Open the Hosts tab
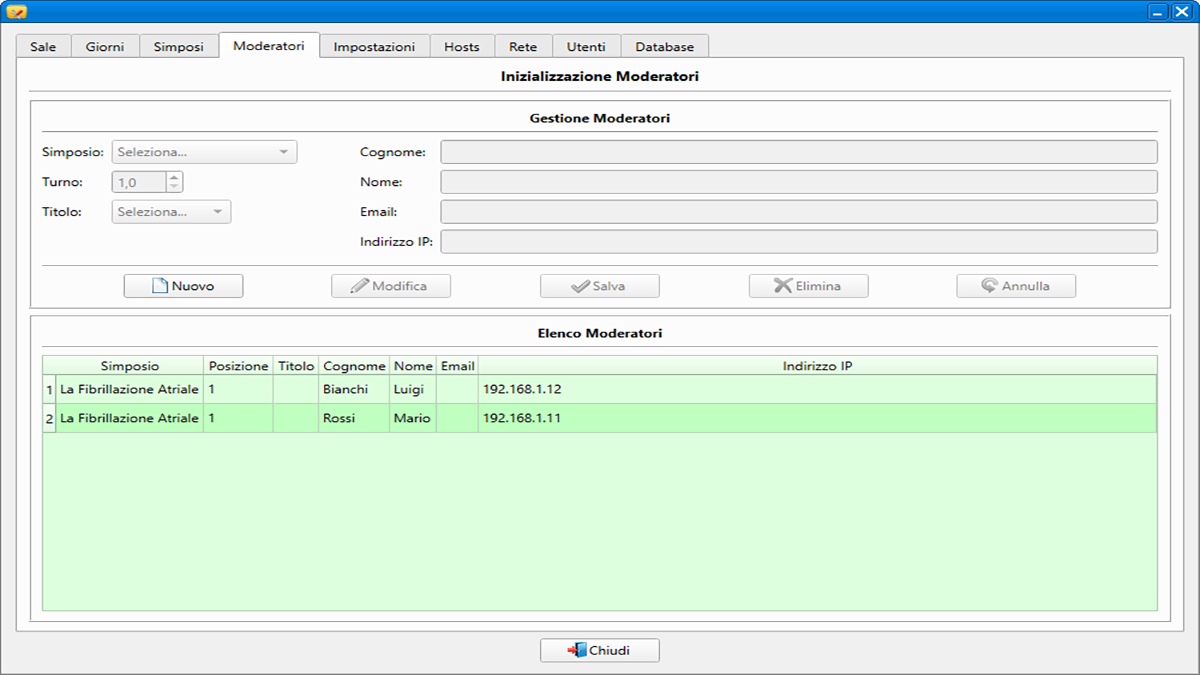 click(x=462, y=47)
